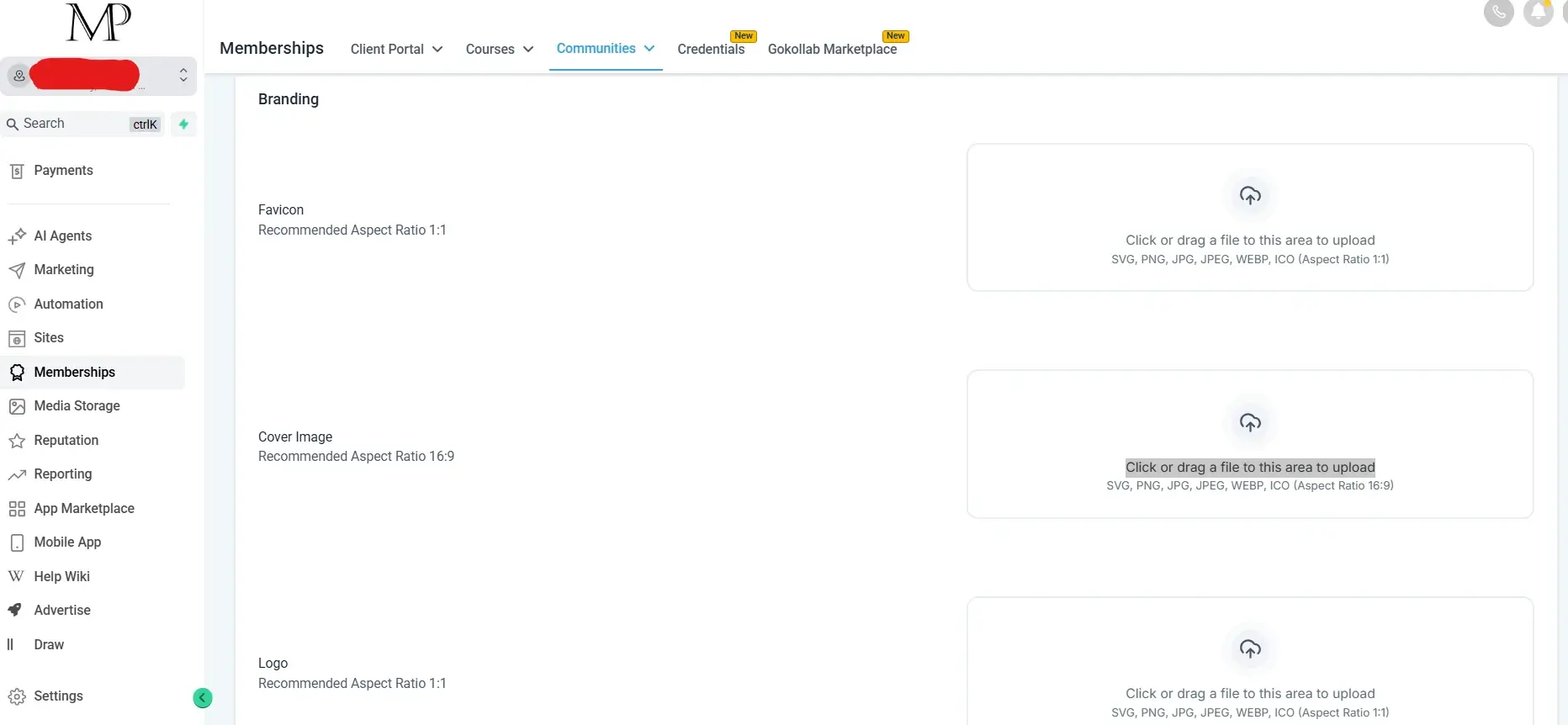Click the Mobile App phone icon
Viewport: 1568px width, 725px height.
click(x=17, y=542)
